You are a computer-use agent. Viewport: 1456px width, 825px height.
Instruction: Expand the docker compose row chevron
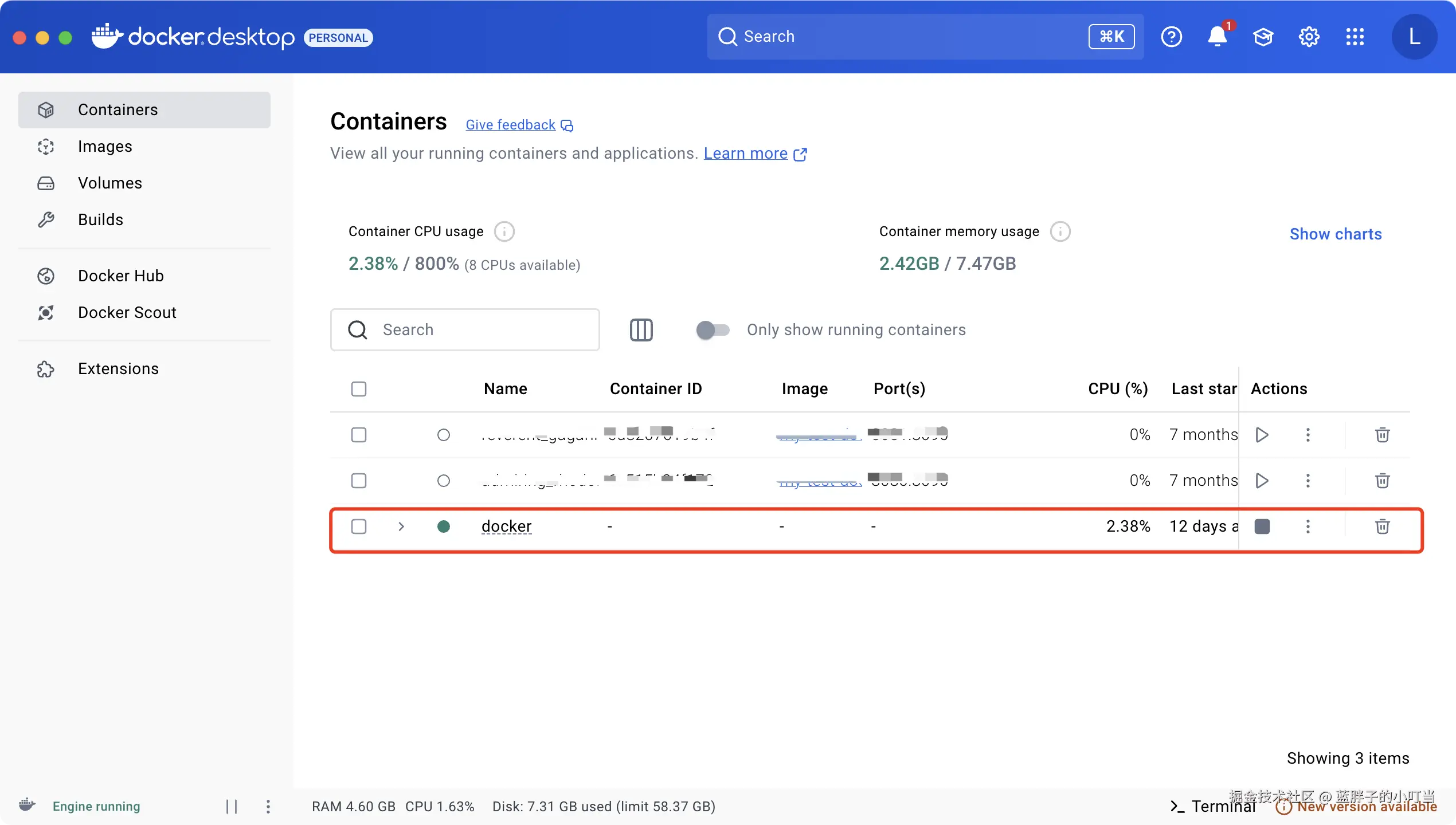(401, 526)
